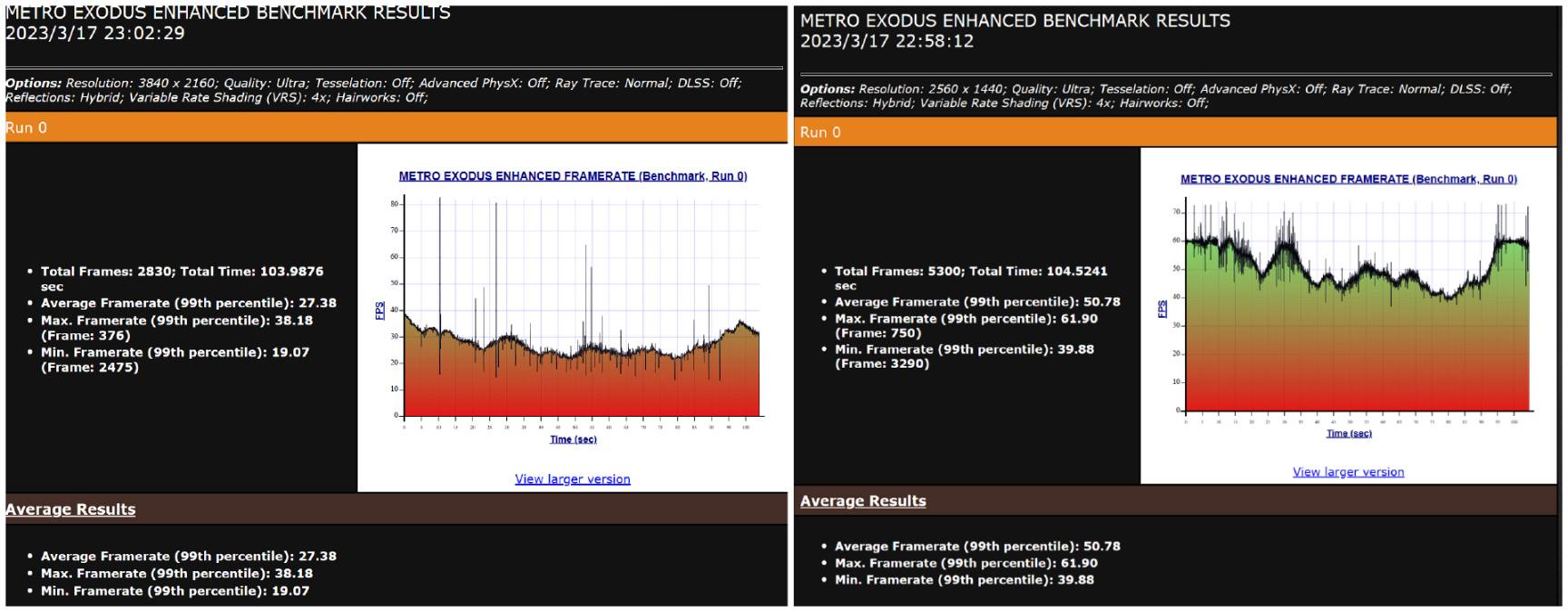Viewport: 1568px width, 612px height.
Task: Select Average Results Average Framerate 27.38 line
Action: pos(189,557)
